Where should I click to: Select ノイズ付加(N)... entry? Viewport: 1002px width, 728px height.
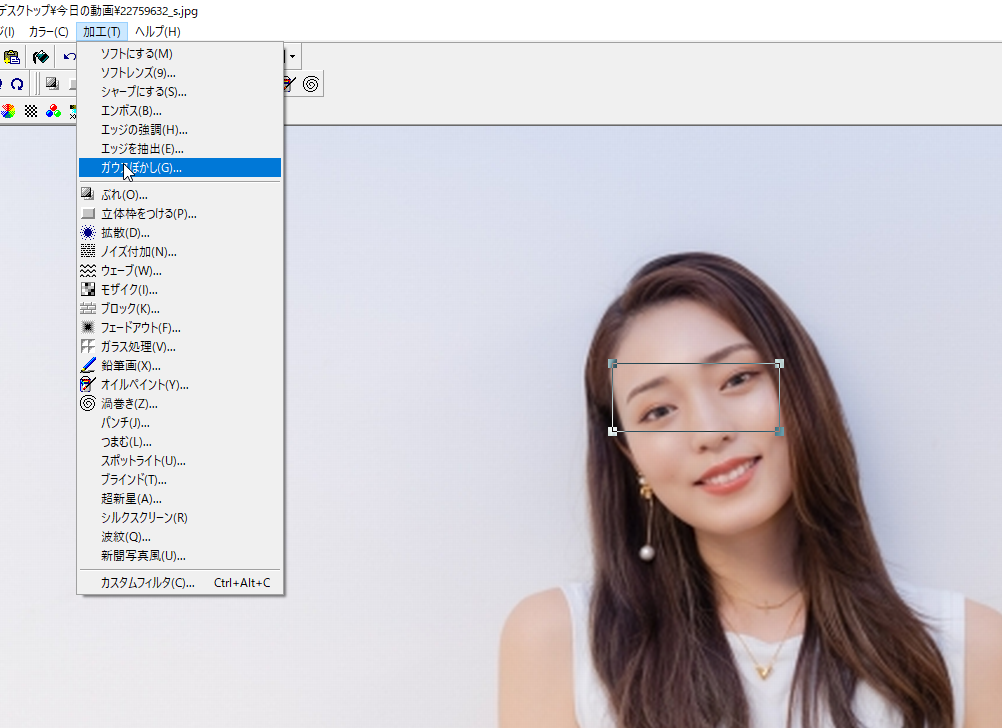coord(180,252)
